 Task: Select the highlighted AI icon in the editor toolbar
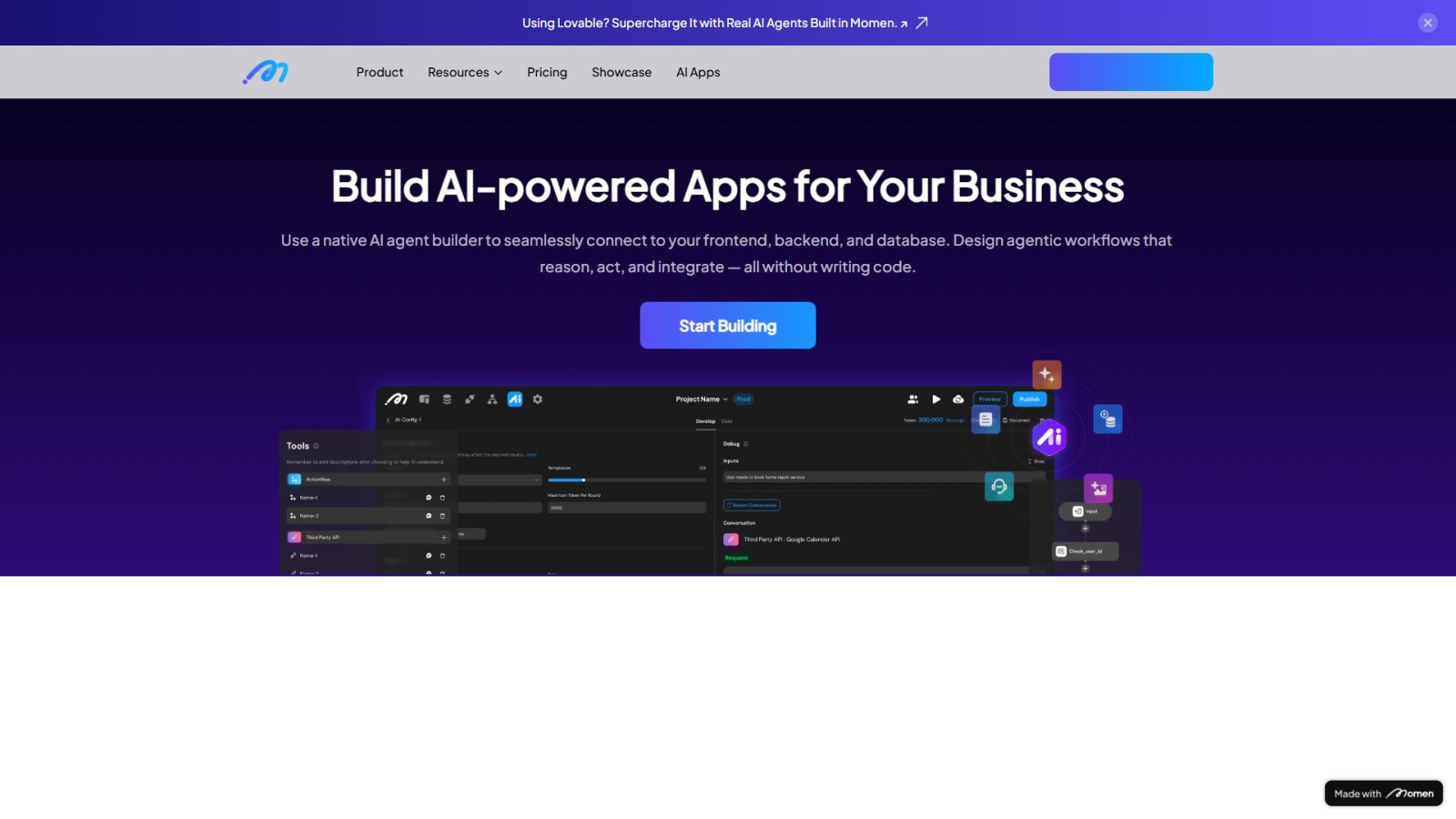click(x=515, y=399)
